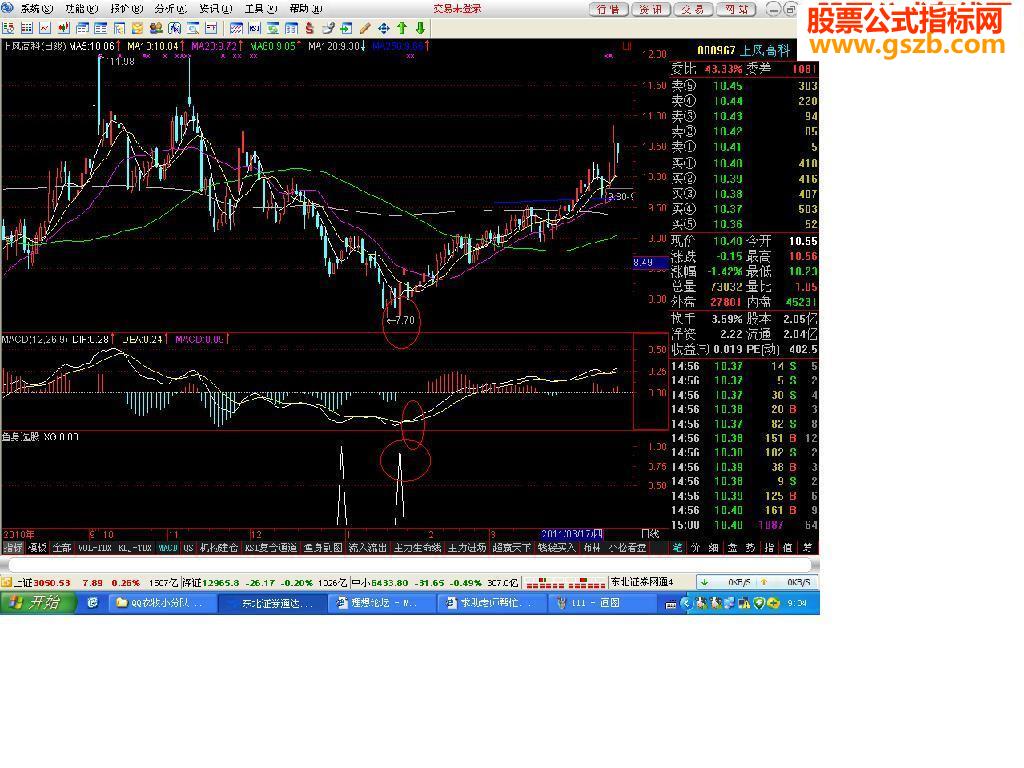Image resolution: width=1024 pixels, height=768 pixels.
Task: Open Internet Explorer quick launch icon
Action: point(93,603)
